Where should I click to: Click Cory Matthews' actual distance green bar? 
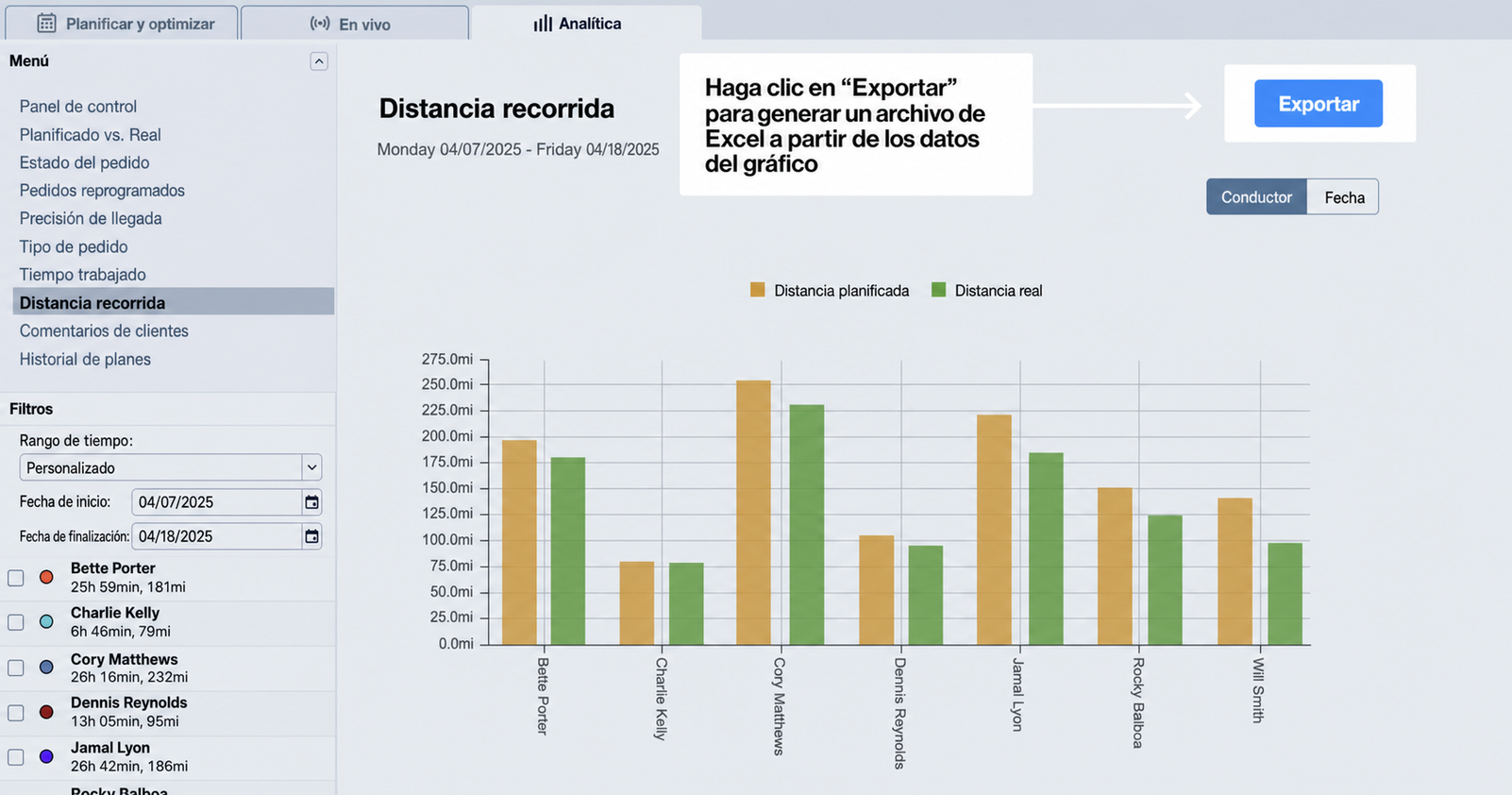(x=807, y=525)
